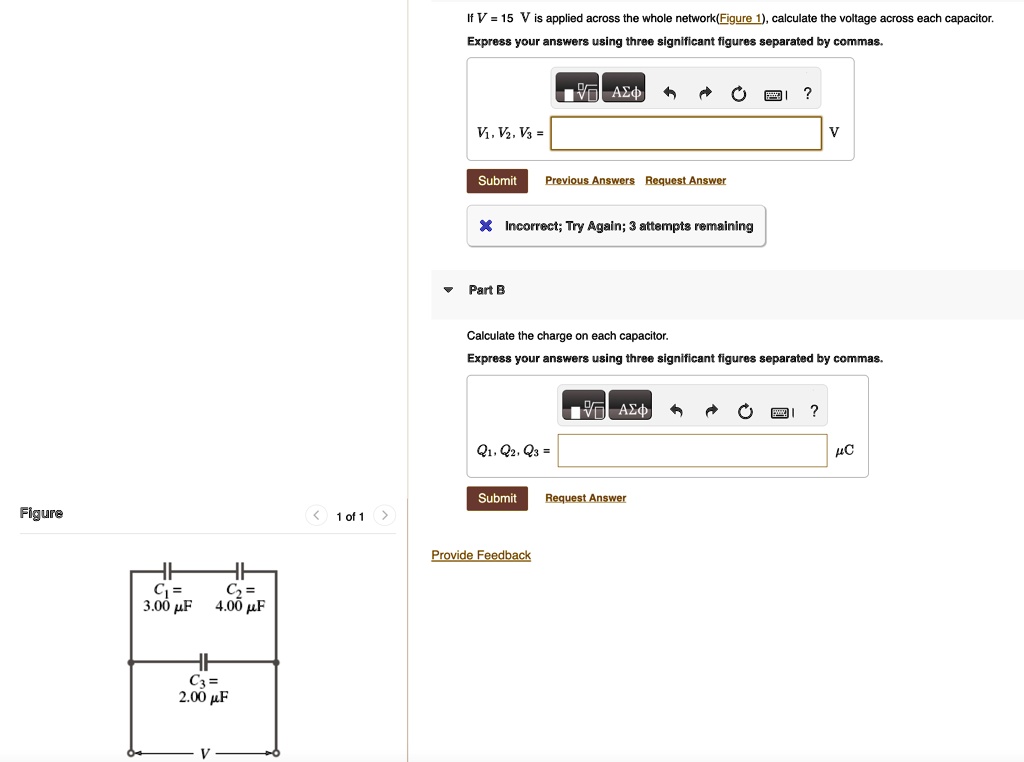Click the help question mark in Part A toolbar
Screen dimensions: 1024x762
[807, 92]
